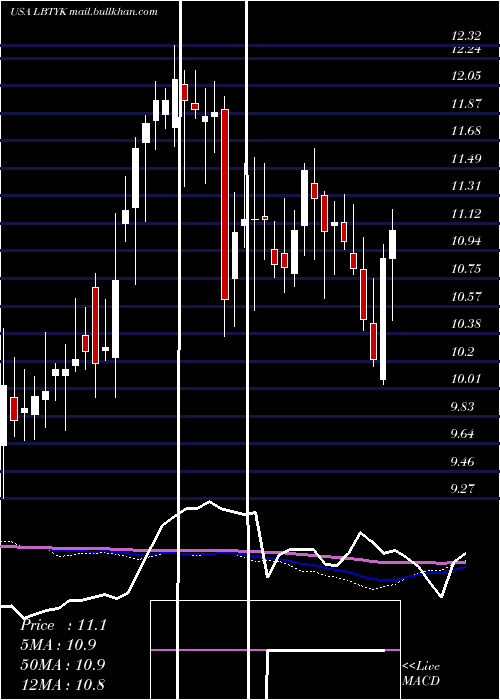Click the 11.12 price axis label
Viewport: 500px width, 700px height.
[x=466, y=214]
